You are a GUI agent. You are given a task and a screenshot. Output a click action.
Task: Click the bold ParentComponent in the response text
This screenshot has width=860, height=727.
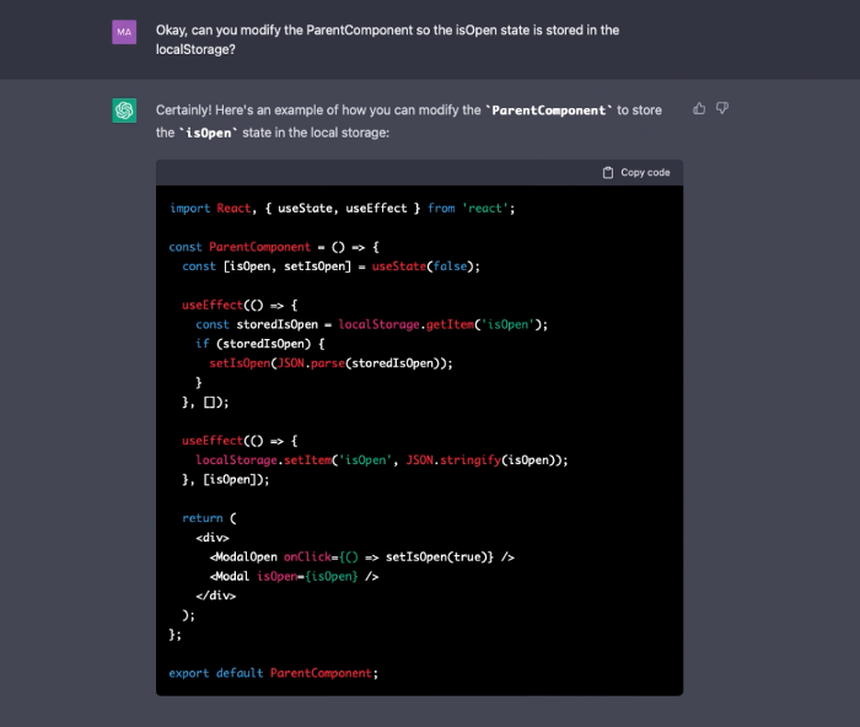549,110
